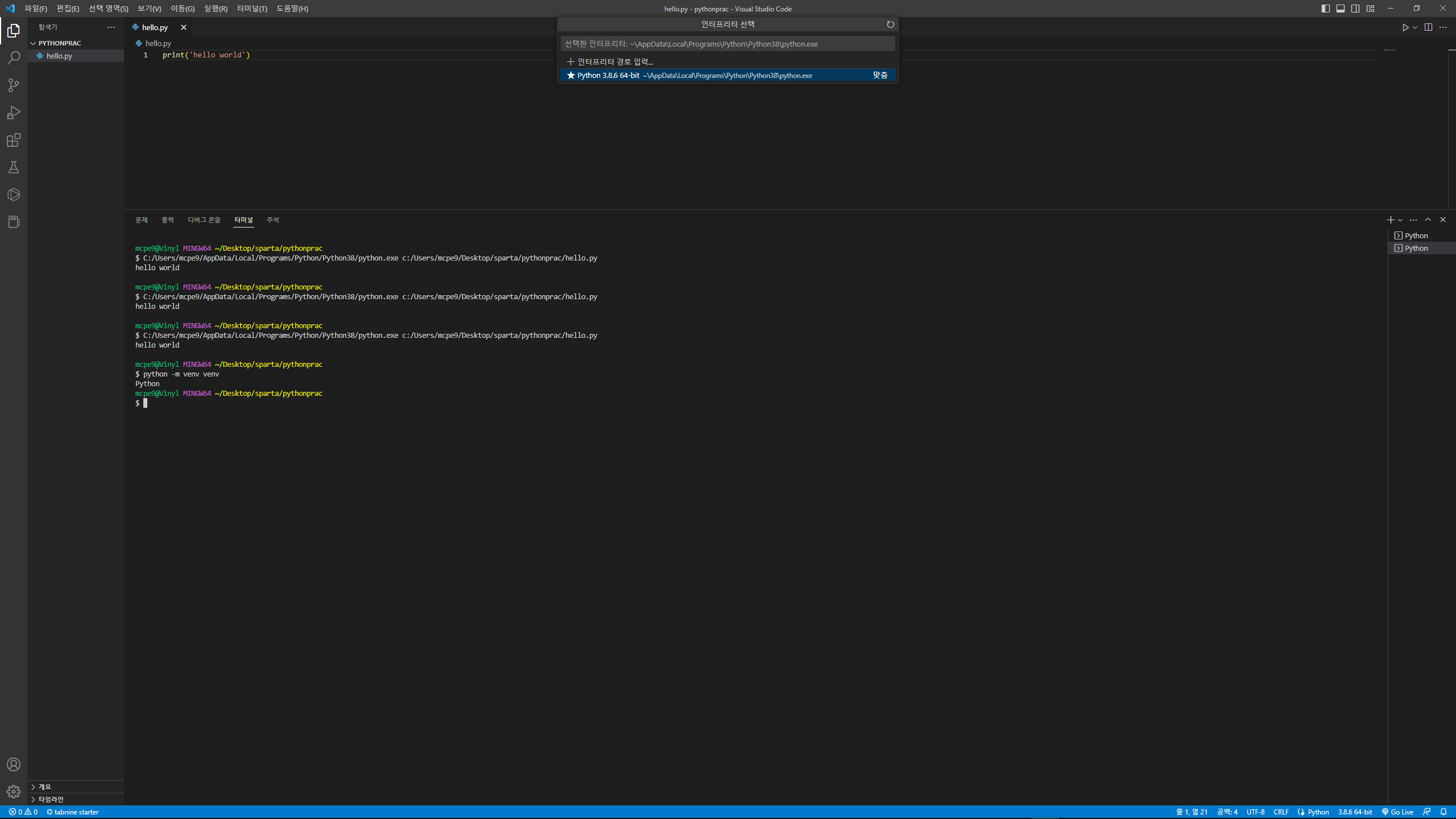Expand the run button dropdown arrow
This screenshot has width=1456, height=819.
click(1415, 27)
